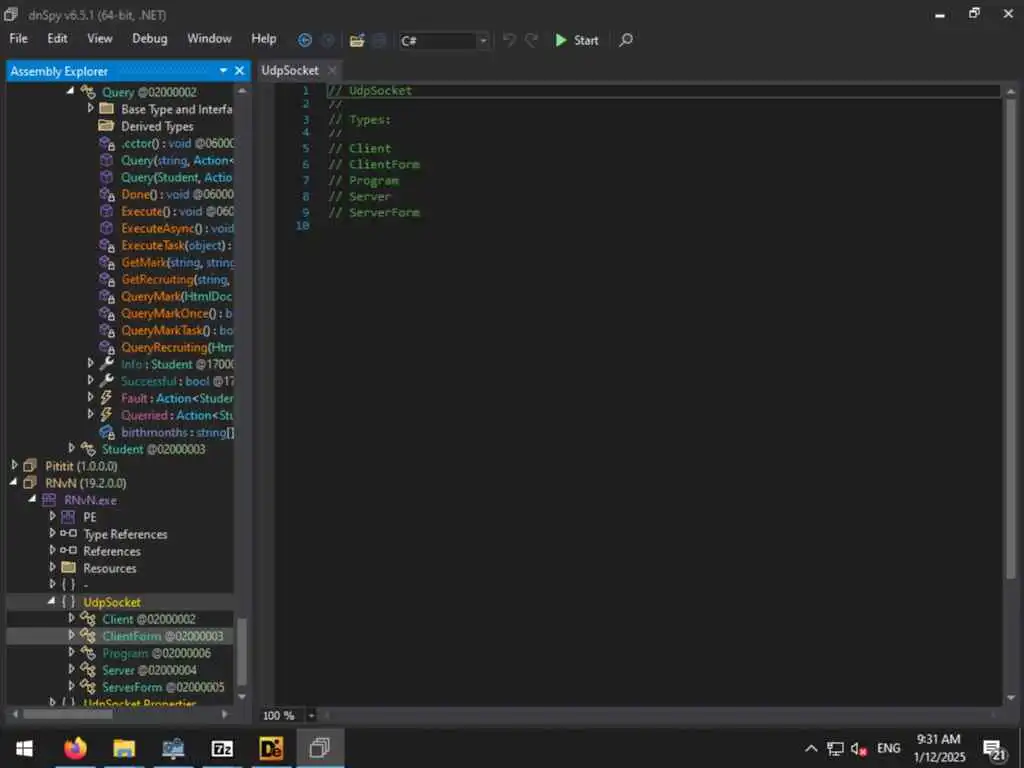This screenshot has width=1024, height=768.
Task: Open the View menu
Action: click(100, 39)
